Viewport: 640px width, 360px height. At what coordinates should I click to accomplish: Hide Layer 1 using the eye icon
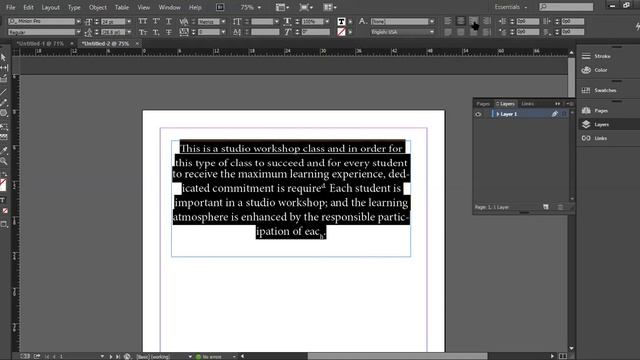pyautogui.click(x=478, y=114)
